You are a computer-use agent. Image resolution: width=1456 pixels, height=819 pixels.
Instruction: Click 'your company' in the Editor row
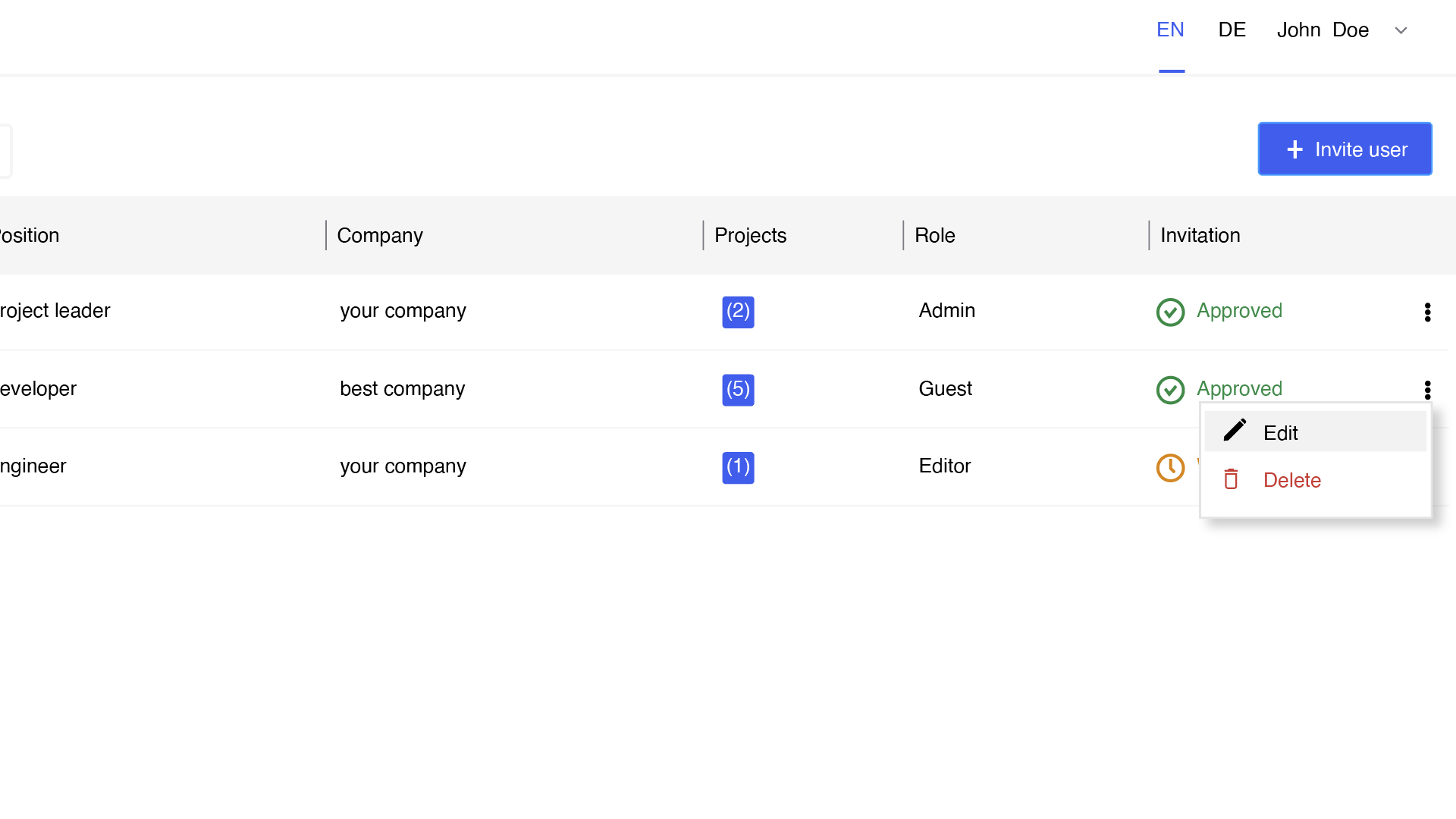pos(403,466)
